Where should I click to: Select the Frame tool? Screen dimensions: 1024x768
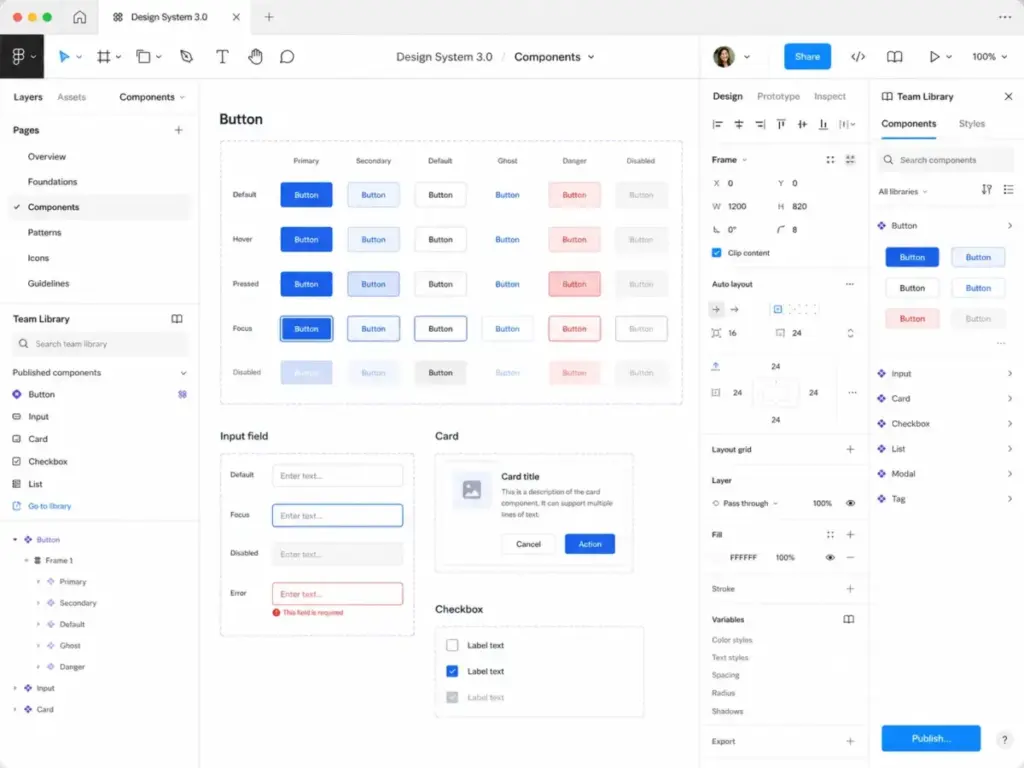(x=103, y=57)
